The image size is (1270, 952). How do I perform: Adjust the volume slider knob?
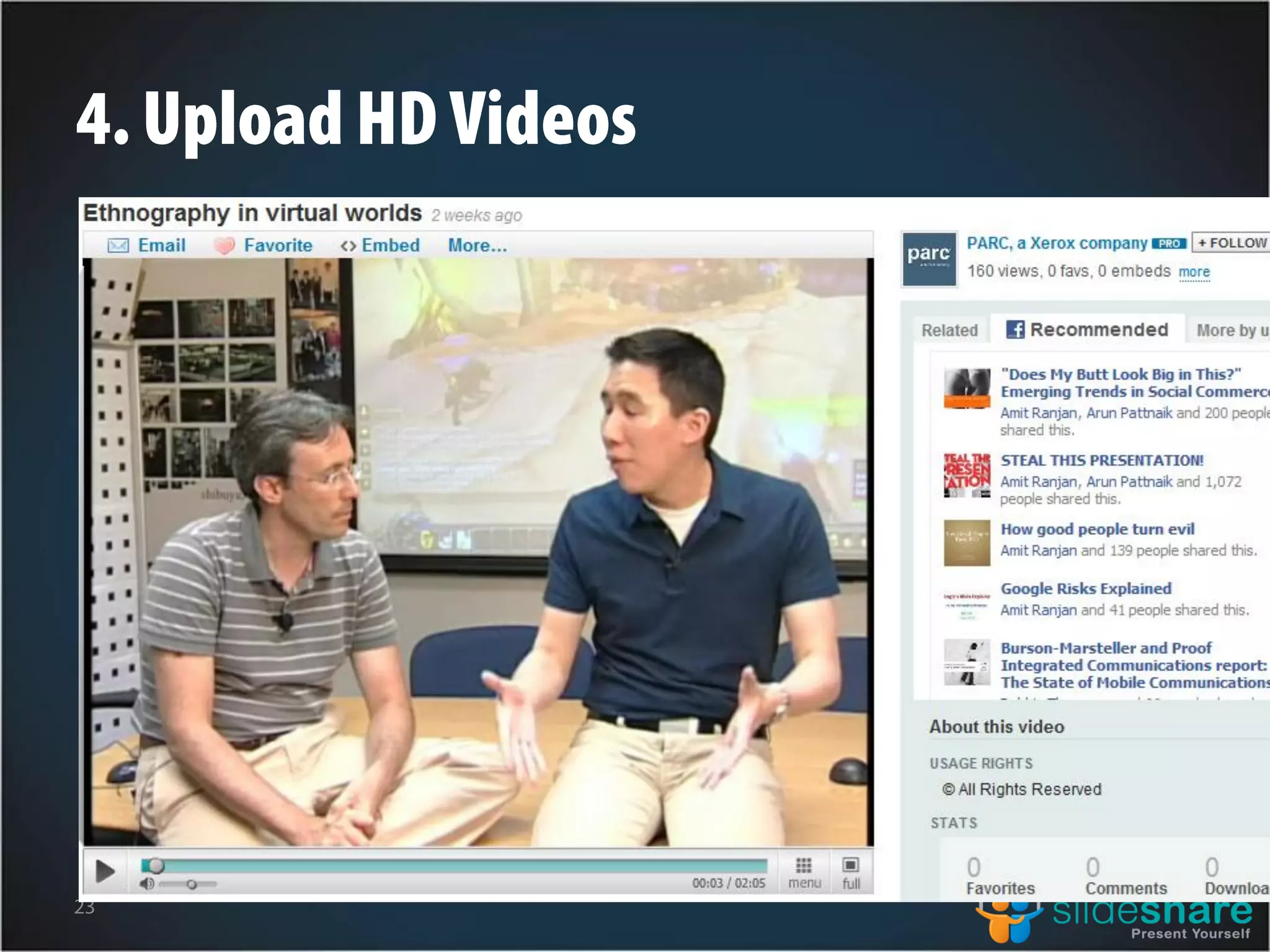pos(192,884)
